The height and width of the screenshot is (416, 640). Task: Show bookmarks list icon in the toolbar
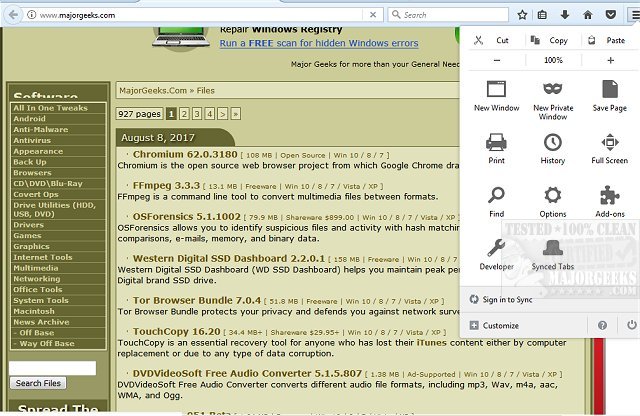click(x=542, y=15)
